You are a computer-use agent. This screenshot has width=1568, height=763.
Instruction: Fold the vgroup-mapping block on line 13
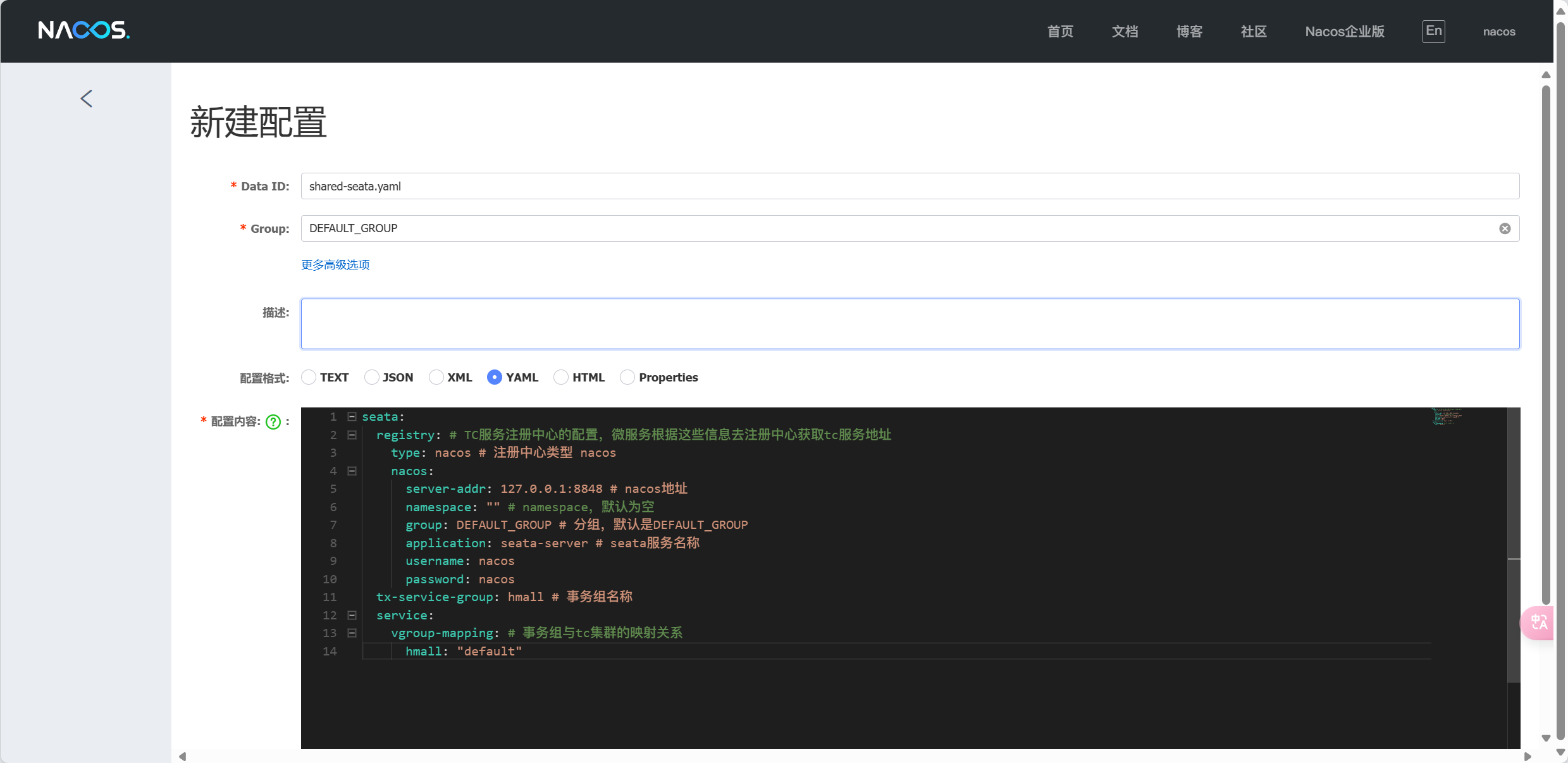(352, 633)
